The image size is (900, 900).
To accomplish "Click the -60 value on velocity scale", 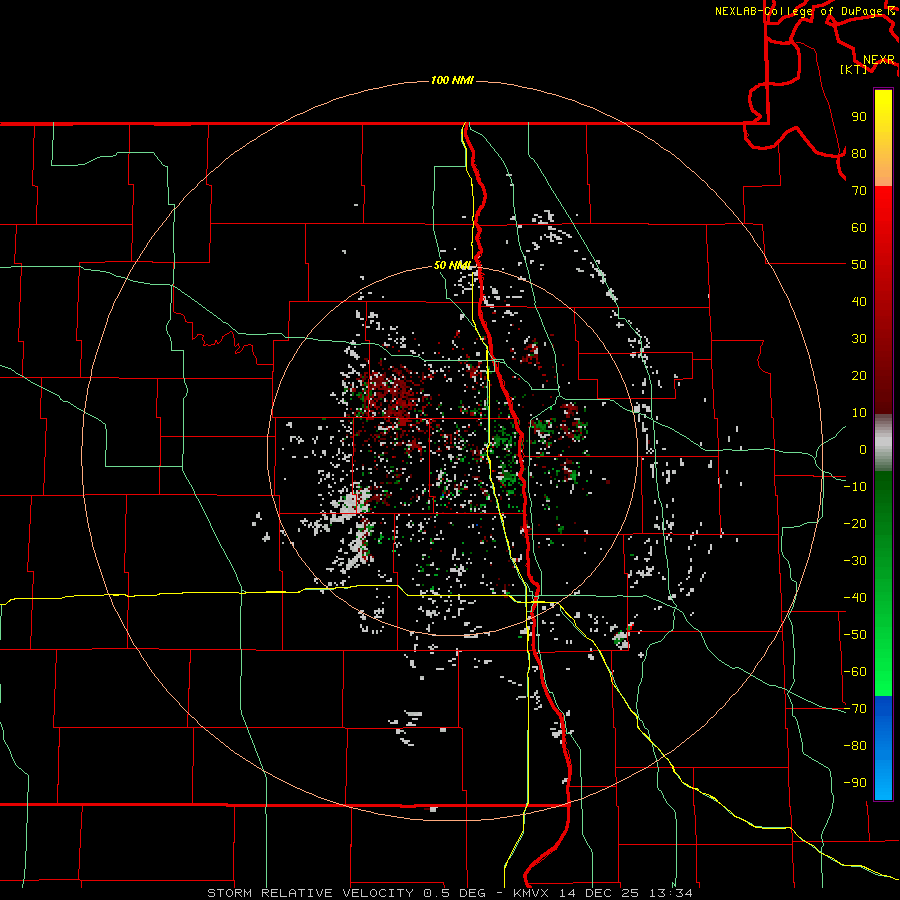I will (x=855, y=672).
